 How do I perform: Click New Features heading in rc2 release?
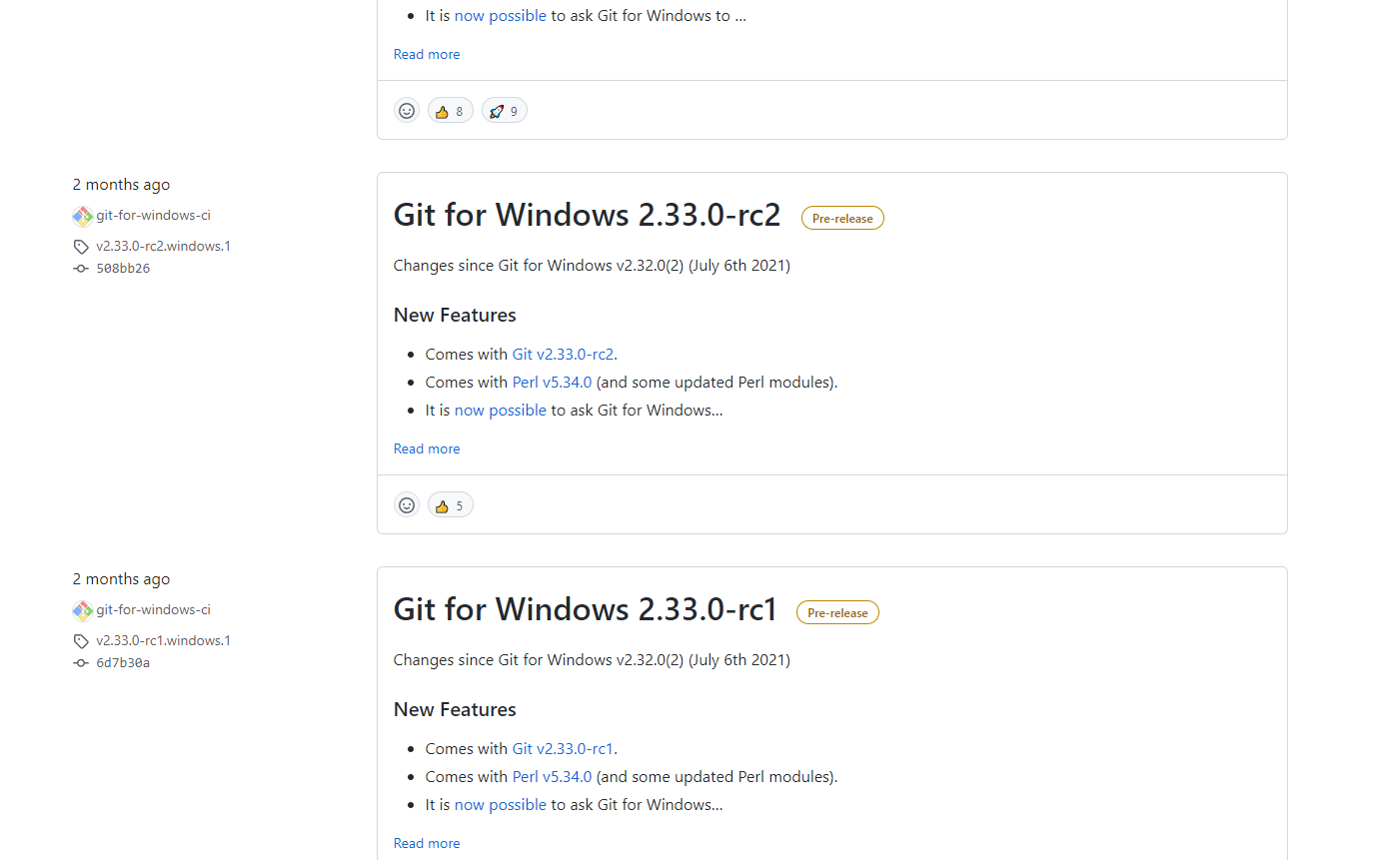[455, 315]
